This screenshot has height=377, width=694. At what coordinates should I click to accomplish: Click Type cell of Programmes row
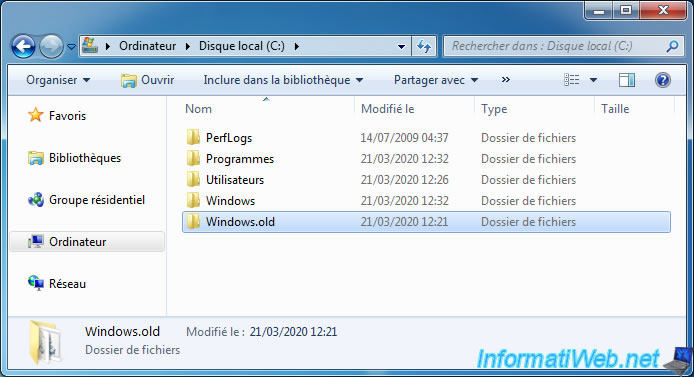click(x=528, y=159)
